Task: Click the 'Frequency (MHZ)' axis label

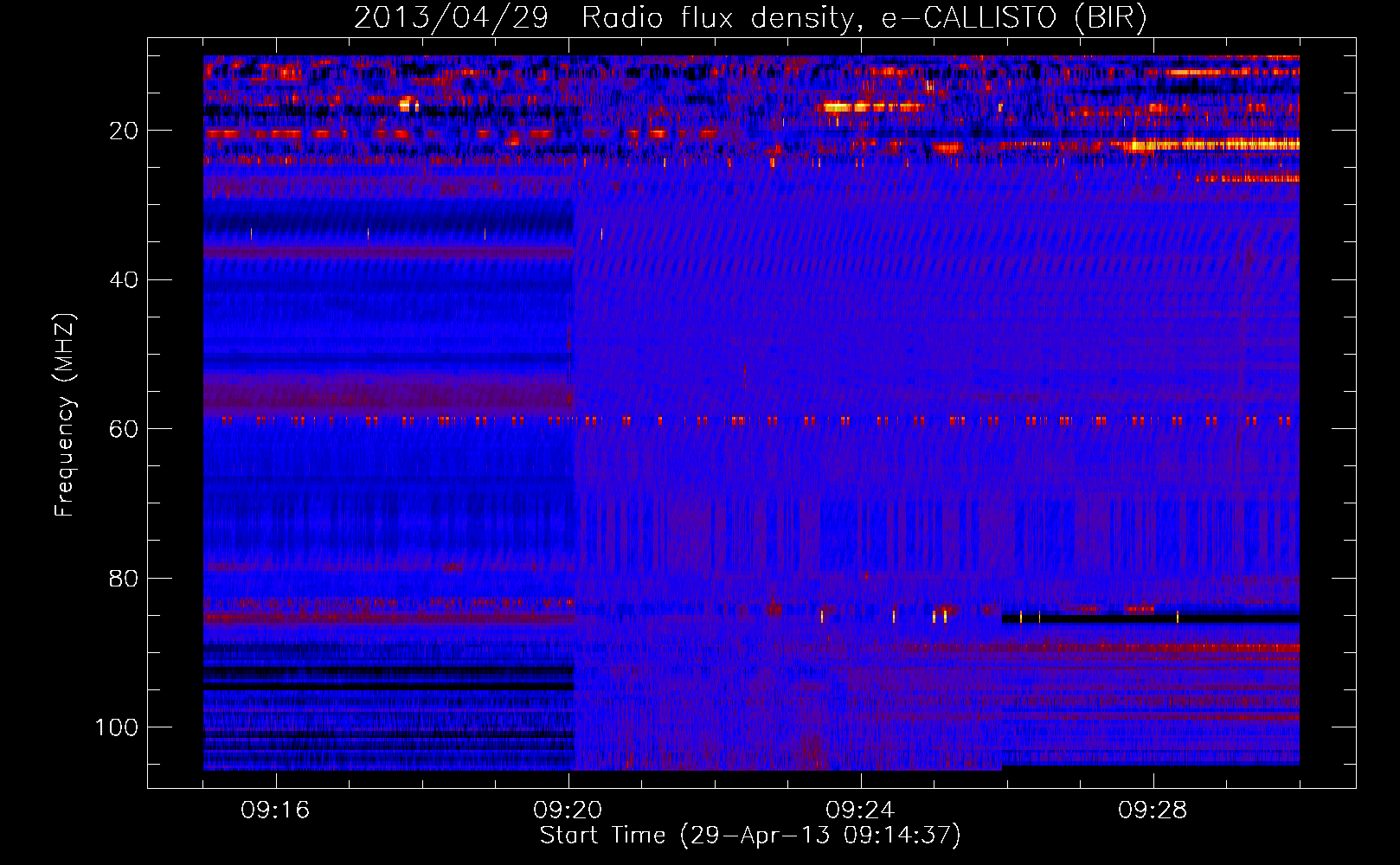Action: [x=66, y=414]
